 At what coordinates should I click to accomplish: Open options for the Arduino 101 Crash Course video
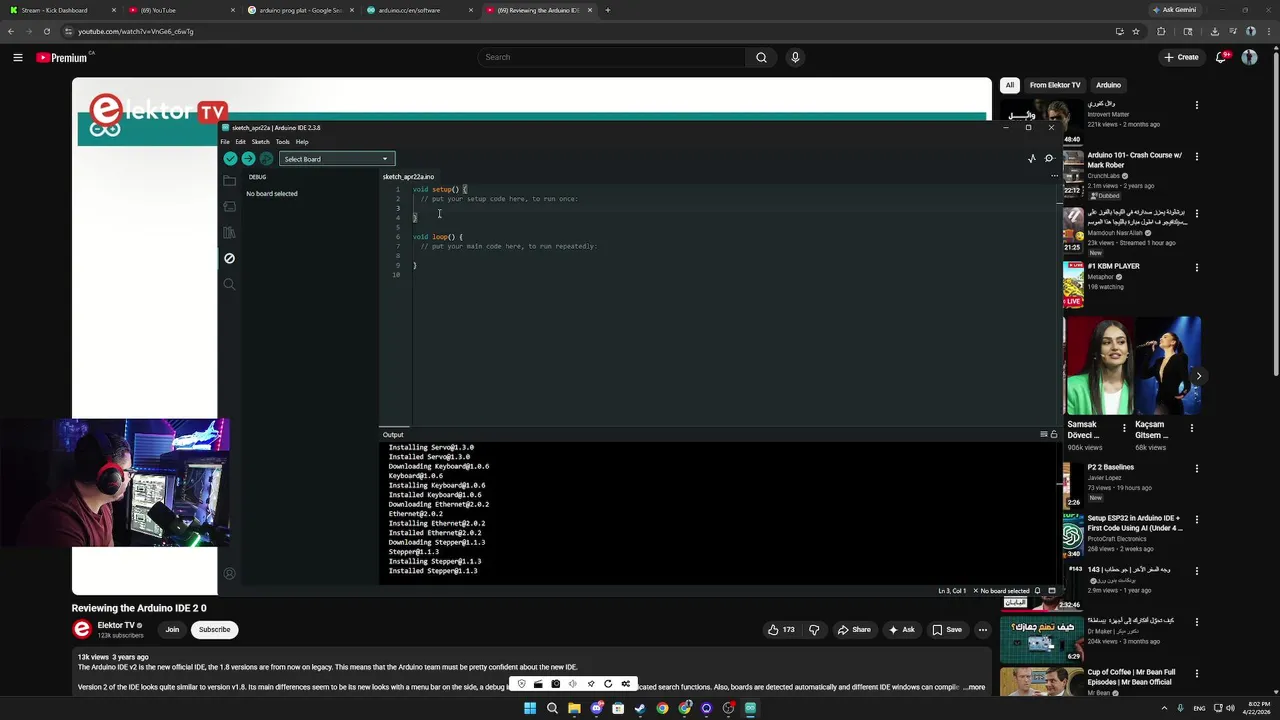[x=1197, y=156]
